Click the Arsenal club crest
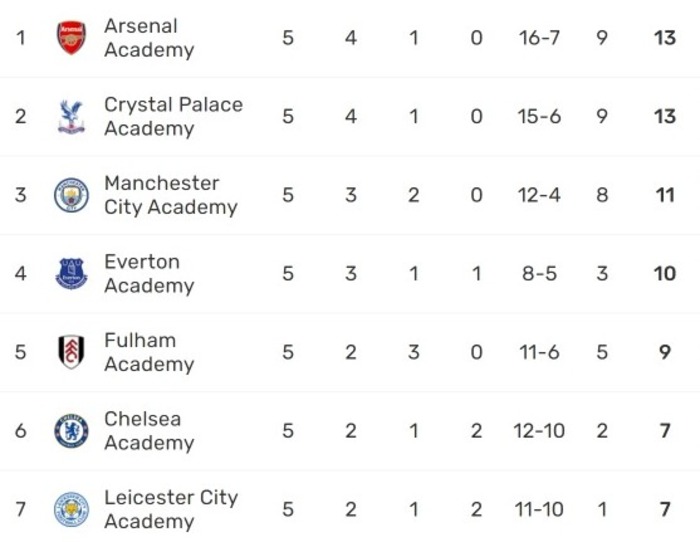Image resolution: width=700 pixels, height=542 pixels. coord(71,38)
